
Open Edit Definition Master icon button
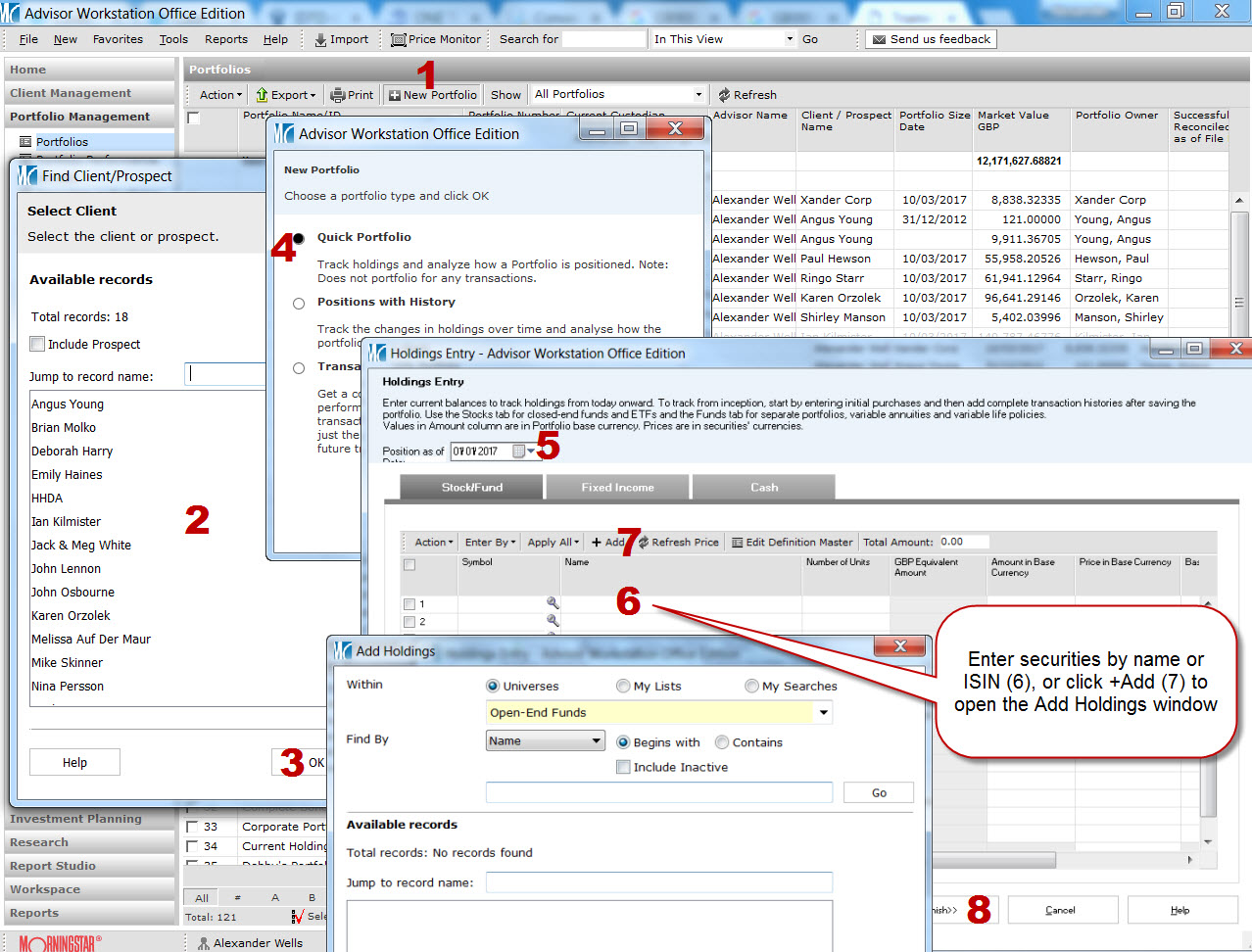[738, 543]
